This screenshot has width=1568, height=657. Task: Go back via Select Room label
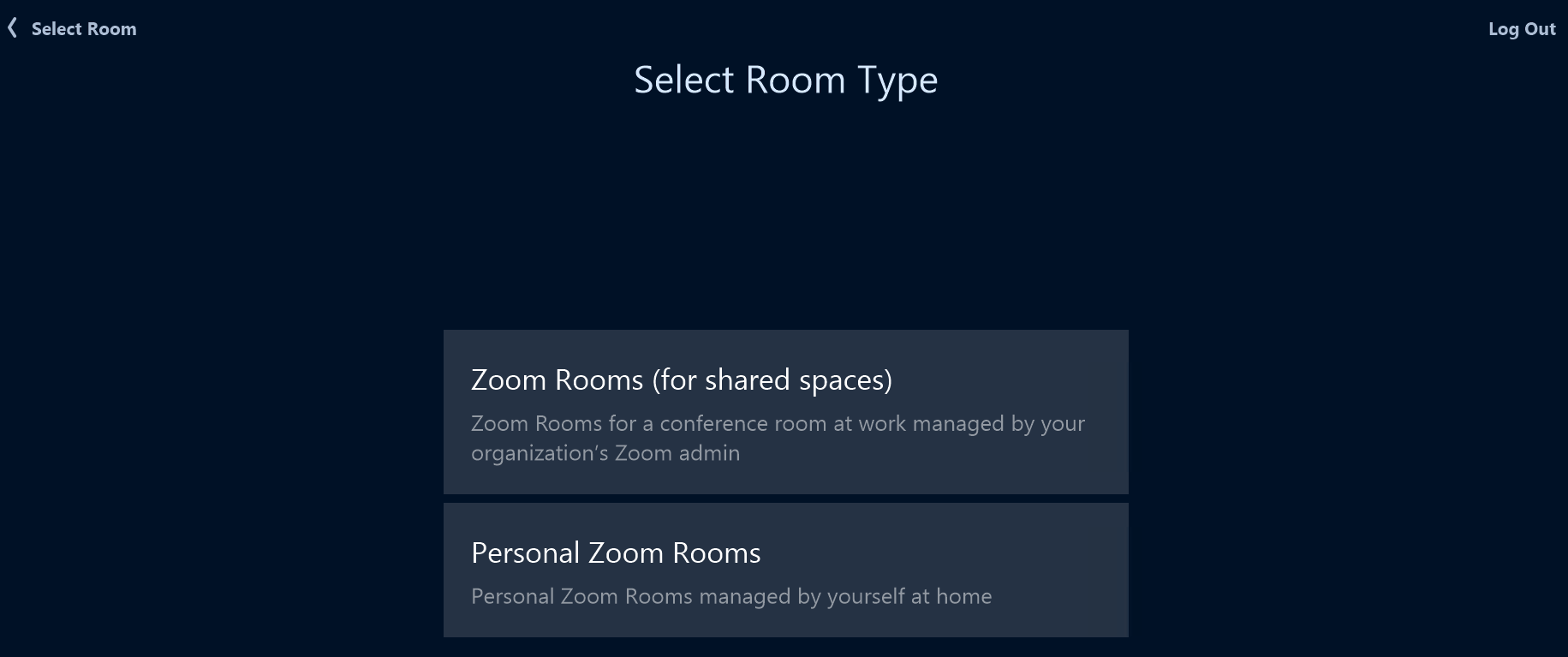pos(84,29)
